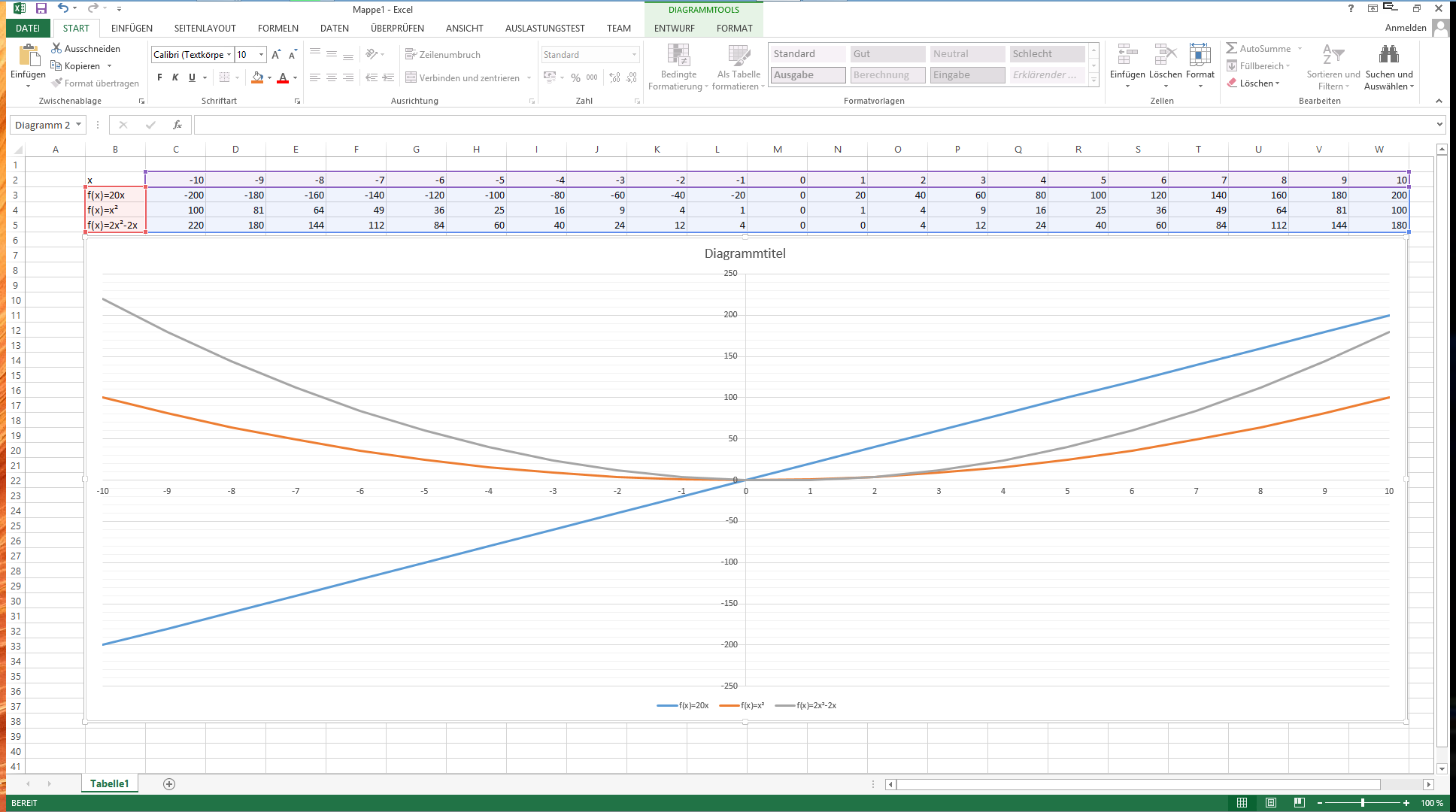Image resolution: width=1456 pixels, height=812 pixels.
Task: Click the insert function fx icon
Action: pos(177,125)
